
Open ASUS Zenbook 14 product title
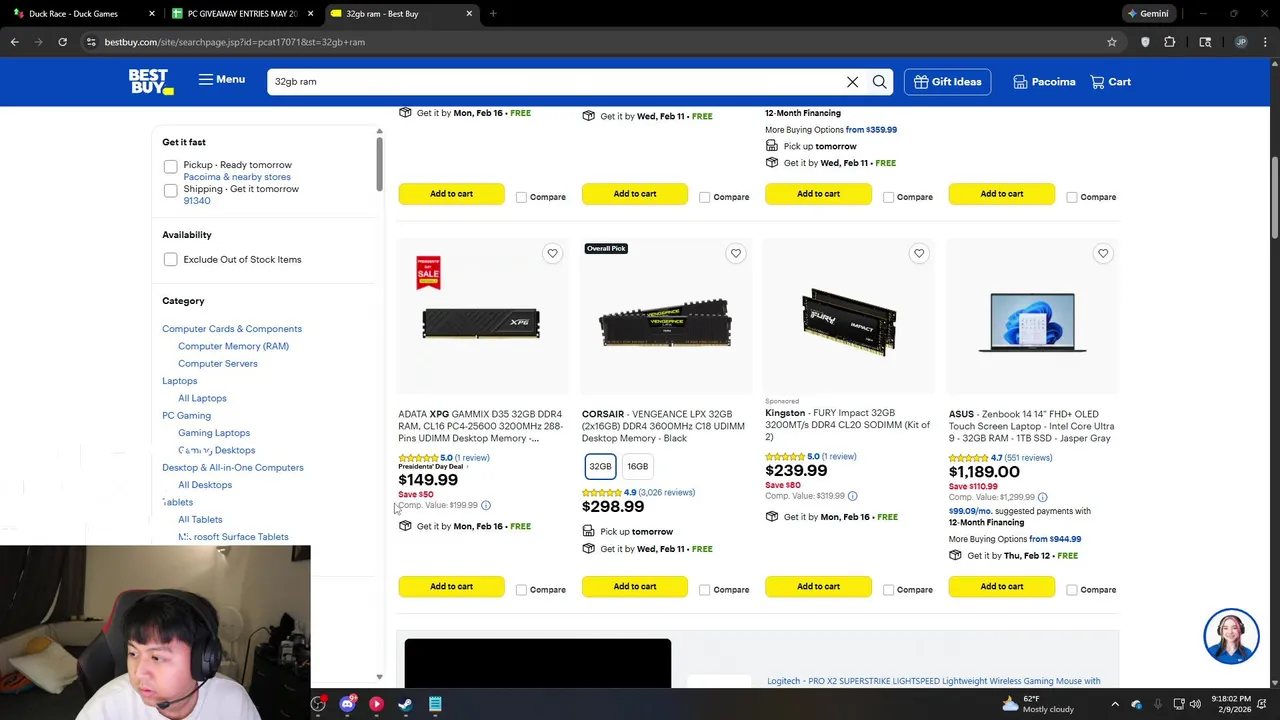pyautogui.click(x=1031, y=426)
